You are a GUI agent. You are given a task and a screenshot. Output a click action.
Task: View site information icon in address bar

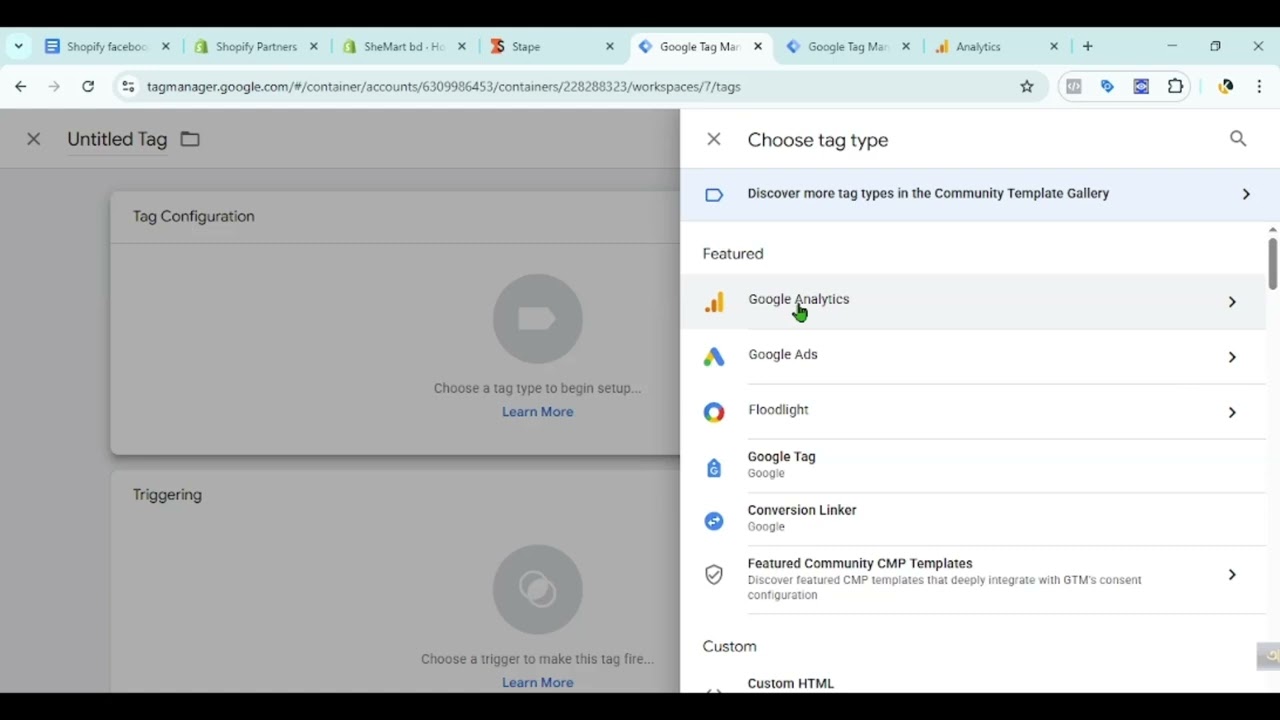coord(128,87)
